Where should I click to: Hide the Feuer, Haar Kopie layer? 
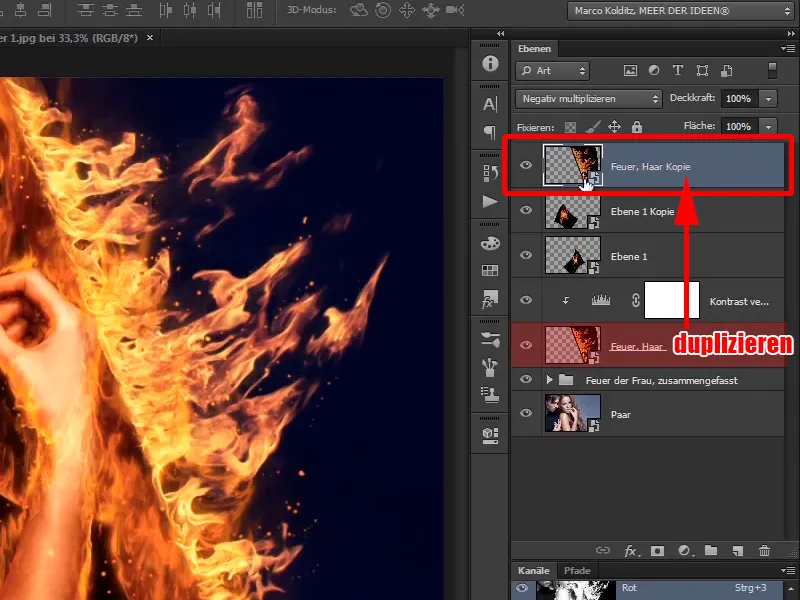tap(526, 165)
